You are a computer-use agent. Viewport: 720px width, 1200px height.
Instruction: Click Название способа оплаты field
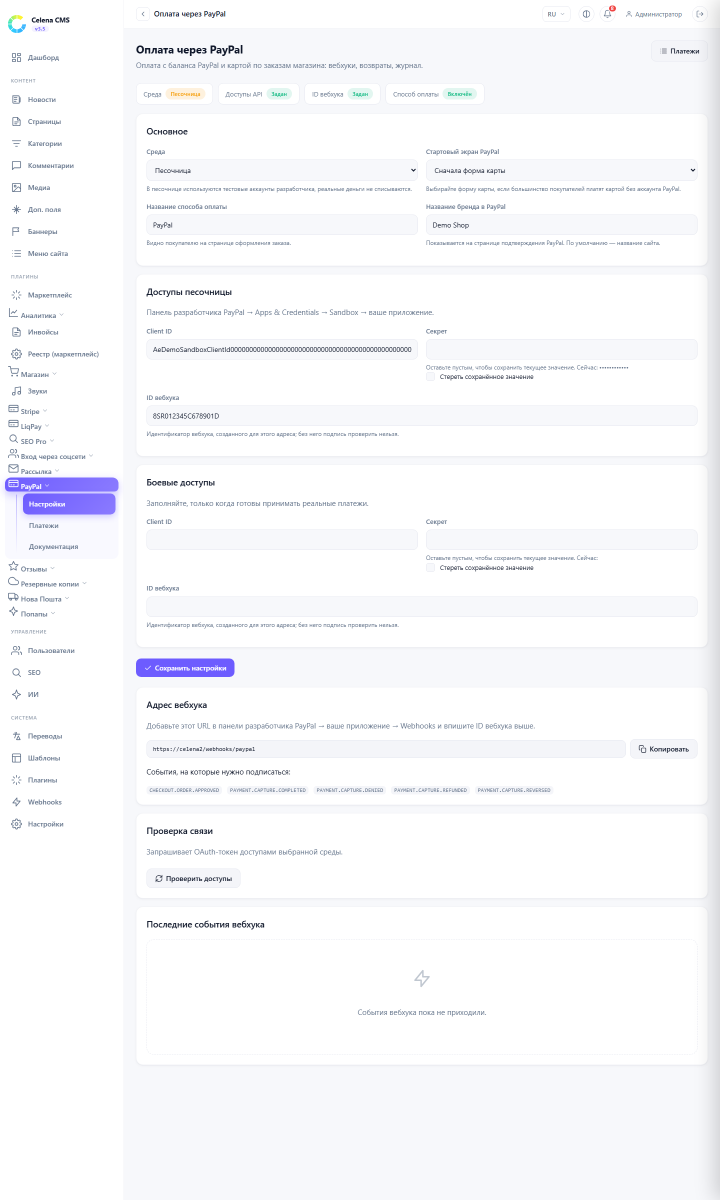282,225
